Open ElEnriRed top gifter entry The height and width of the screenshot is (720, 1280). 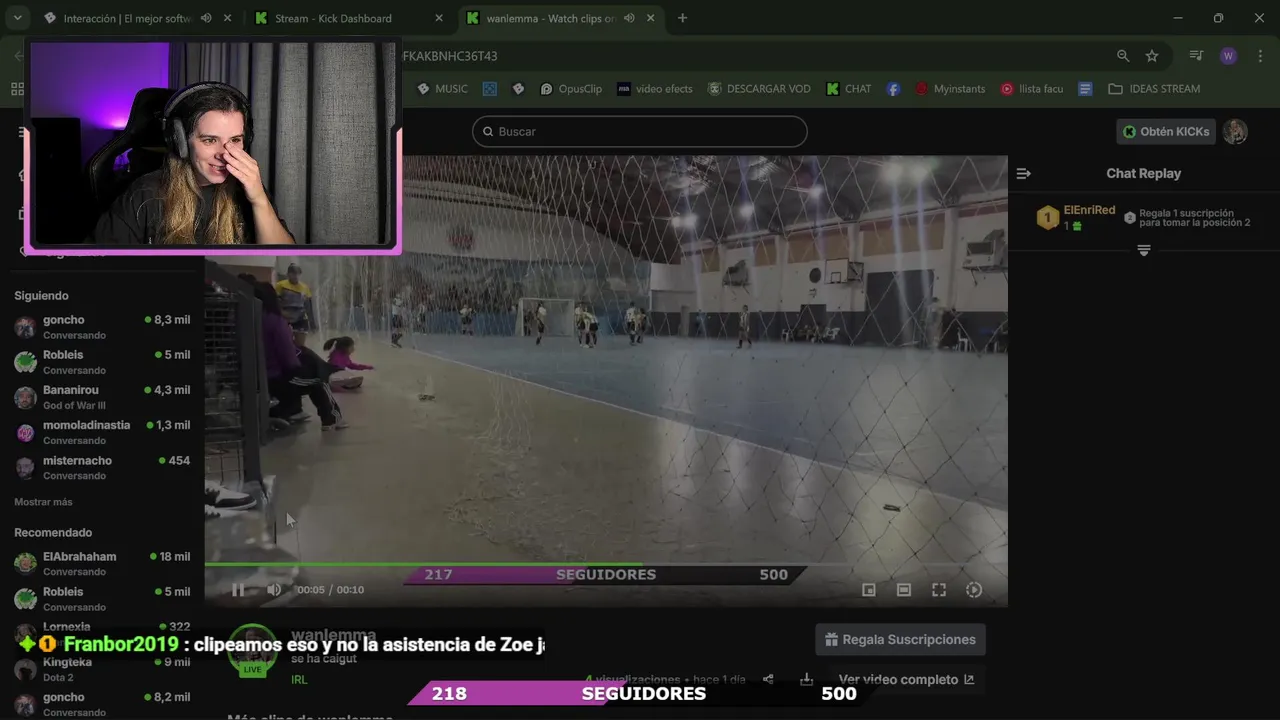tap(1076, 217)
